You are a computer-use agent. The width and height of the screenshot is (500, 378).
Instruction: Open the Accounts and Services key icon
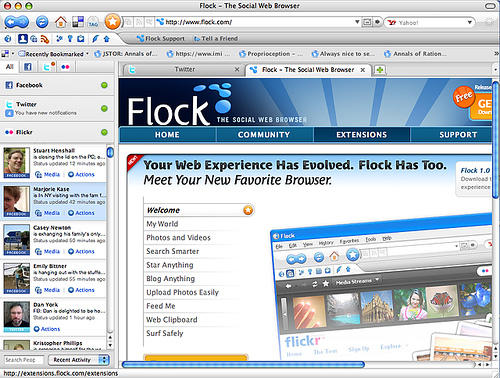pos(70,39)
